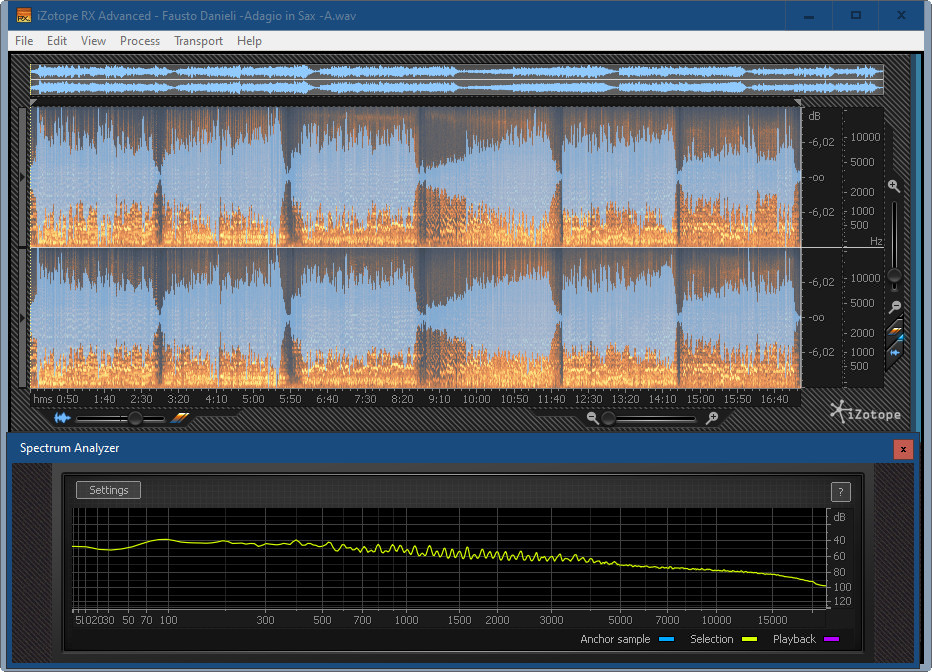This screenshot has width=932, height=672.
Task: Click the spectrogram icon beside the opacity slider
Action: pos(180,418)
